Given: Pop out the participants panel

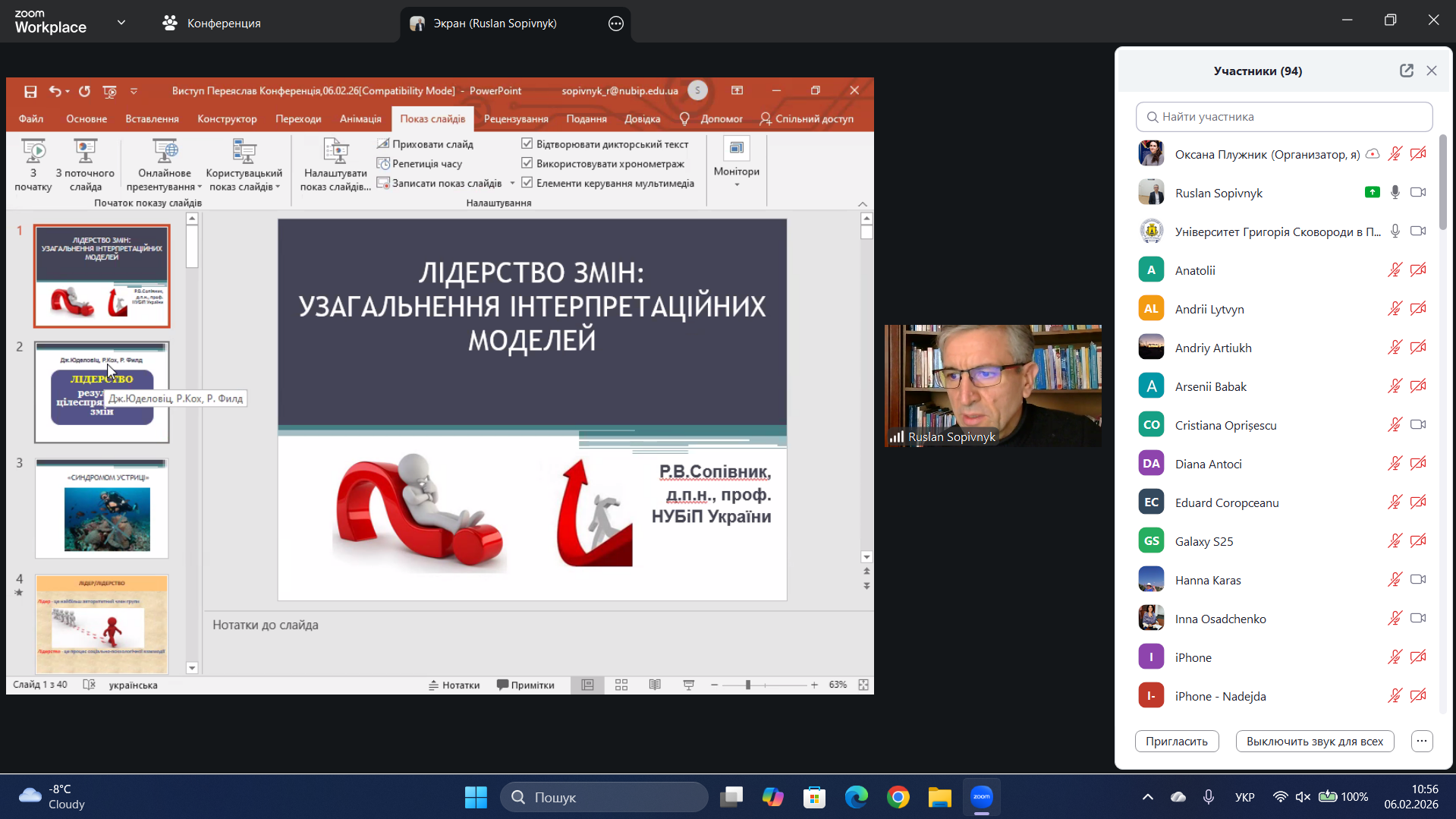Looking at the screenshot, I should click(x=1406, y=71).
